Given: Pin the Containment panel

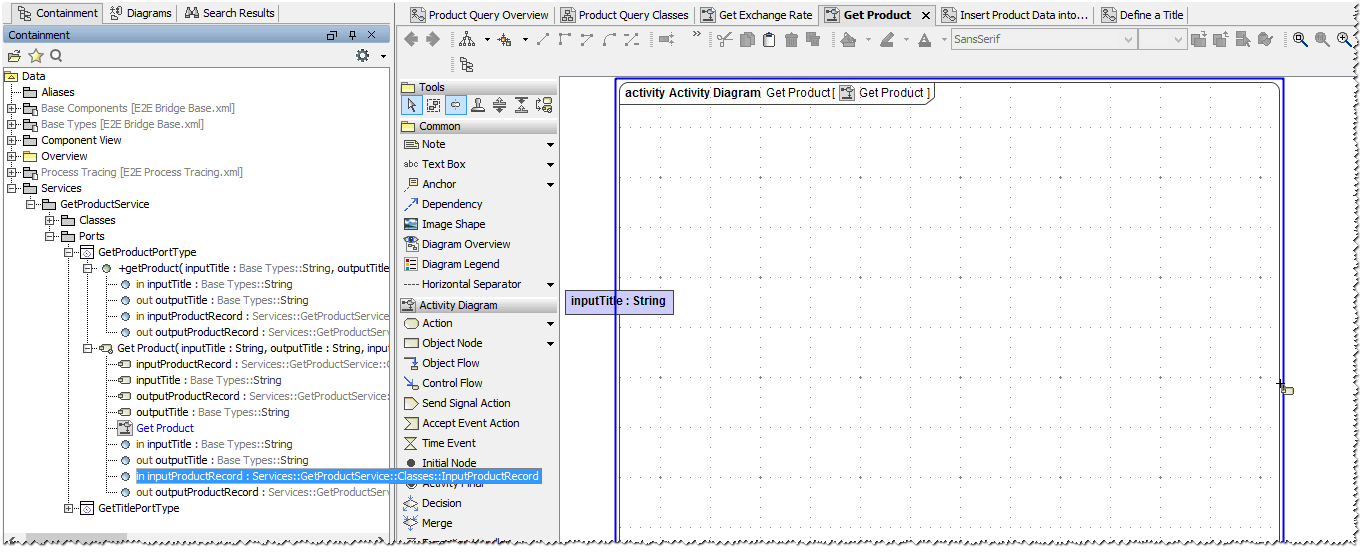Looking at the screenshot, I should [x=352, y=35].
